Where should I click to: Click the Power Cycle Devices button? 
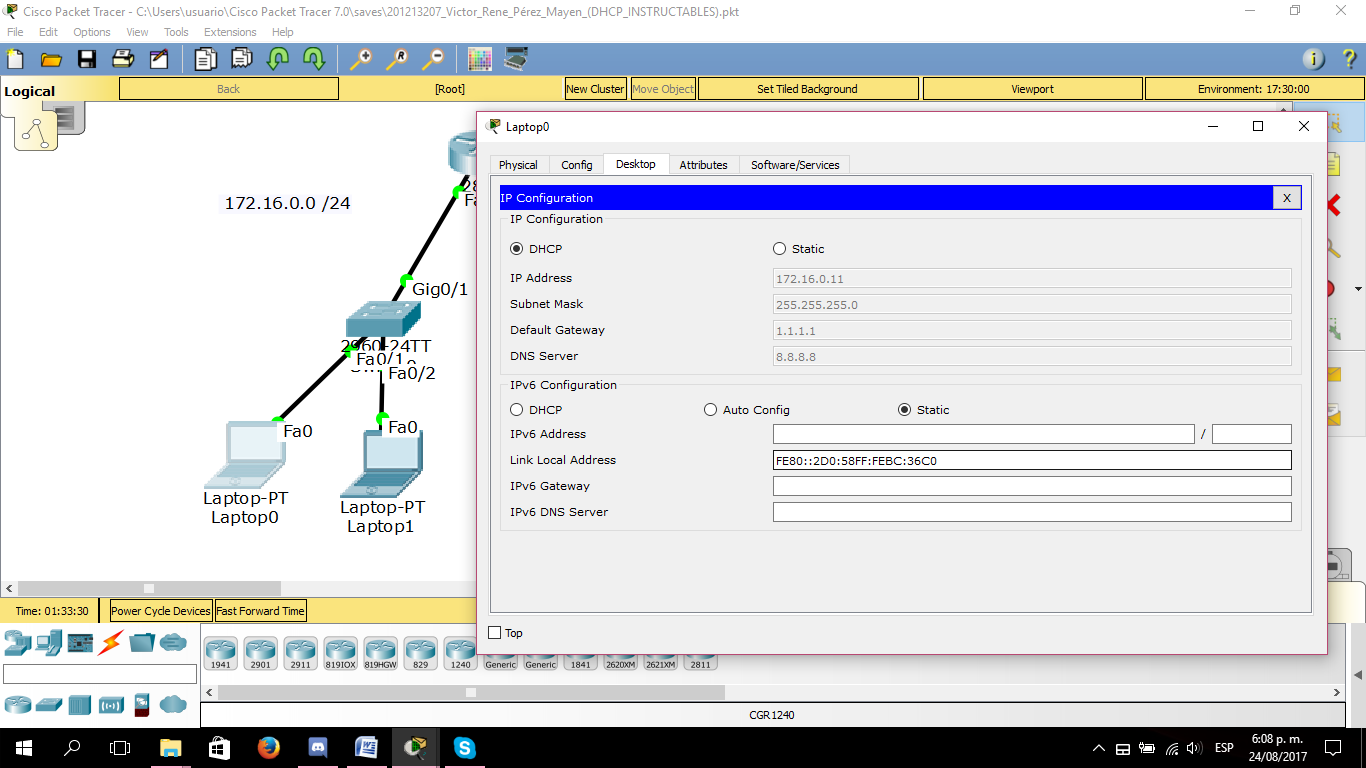click(160, 610)
